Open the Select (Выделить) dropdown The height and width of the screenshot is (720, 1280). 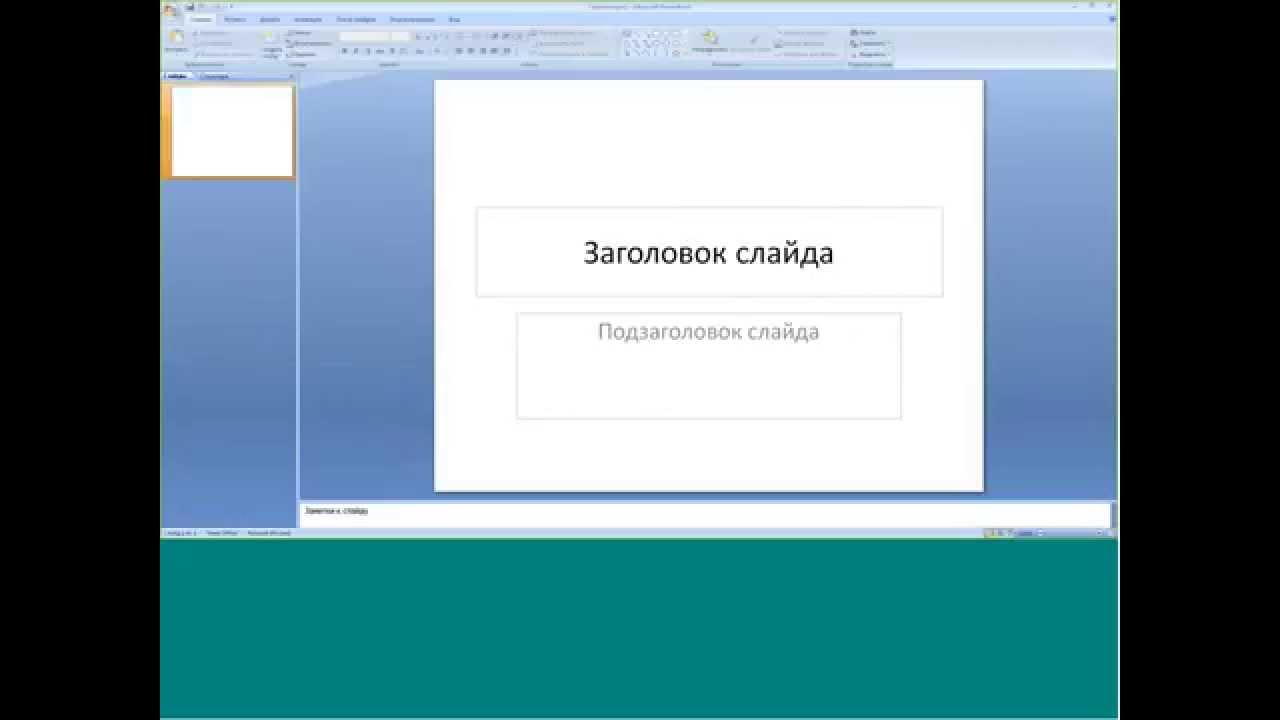click(x=869, y=54)
